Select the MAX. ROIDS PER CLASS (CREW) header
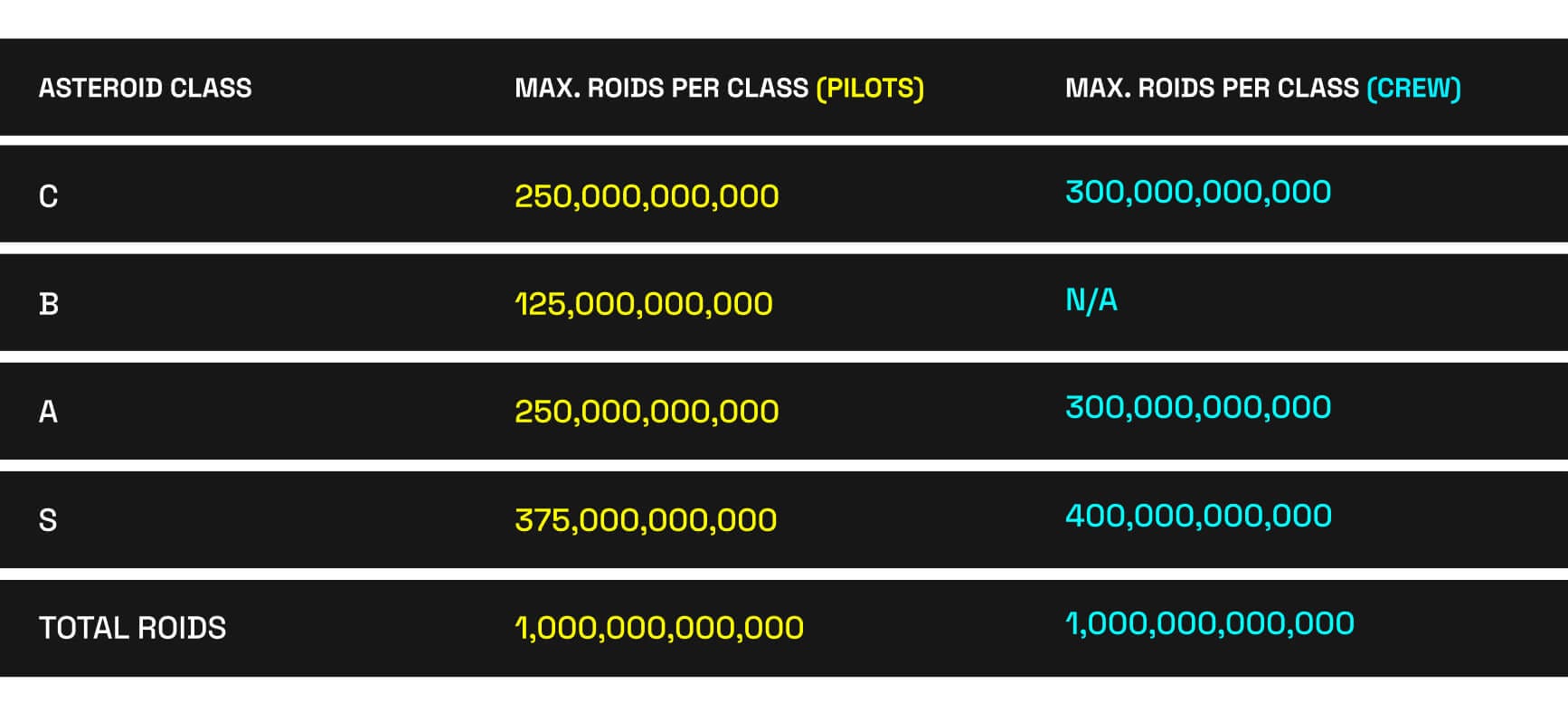 click(1263, 88)
